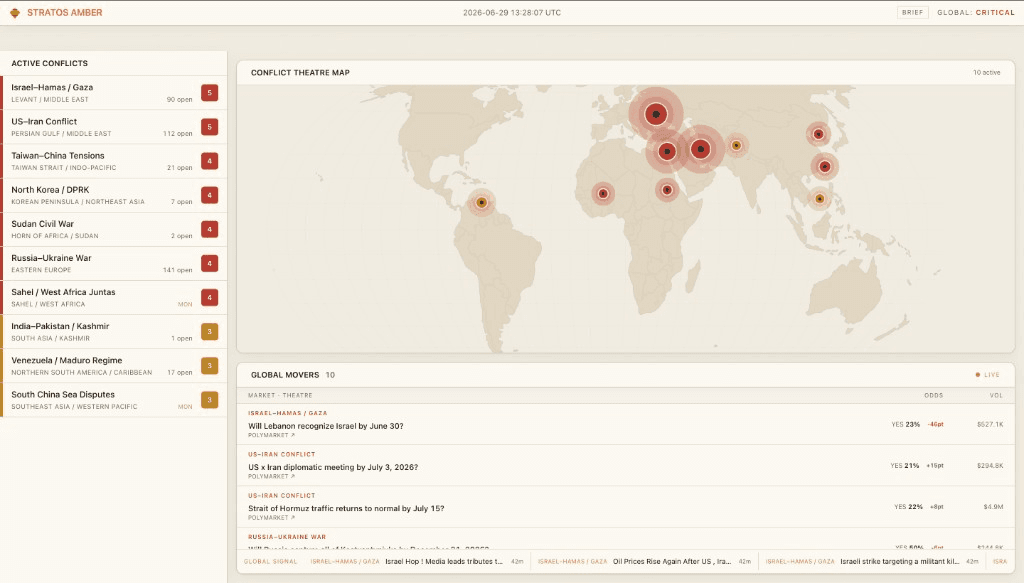Select the Iran hotspot marker on the map
Image resolution: width=1024 pixels, height=583 pixels.
tap(701, 149)
